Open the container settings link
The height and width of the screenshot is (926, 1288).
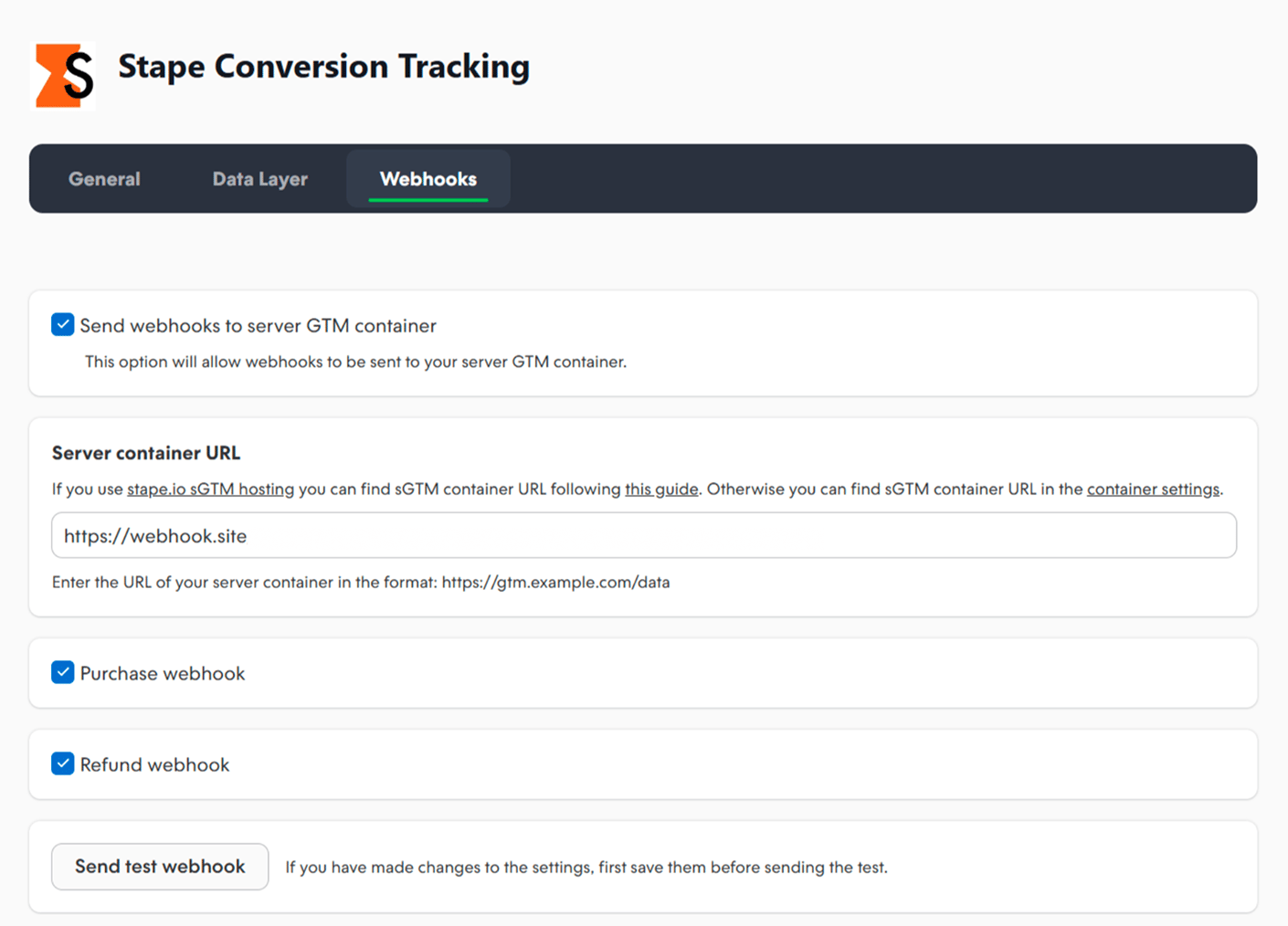tap(1153, 489)
